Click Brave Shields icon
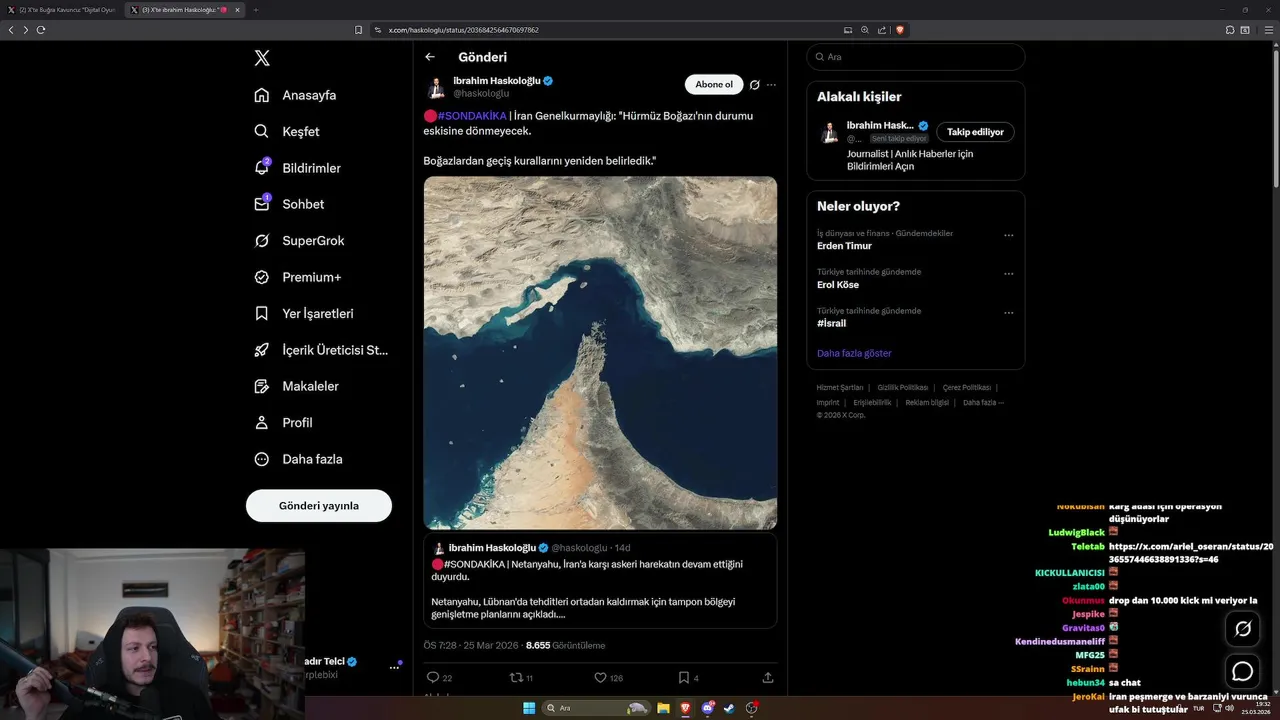Viewport: 1280px width, 720px height. 900,30
